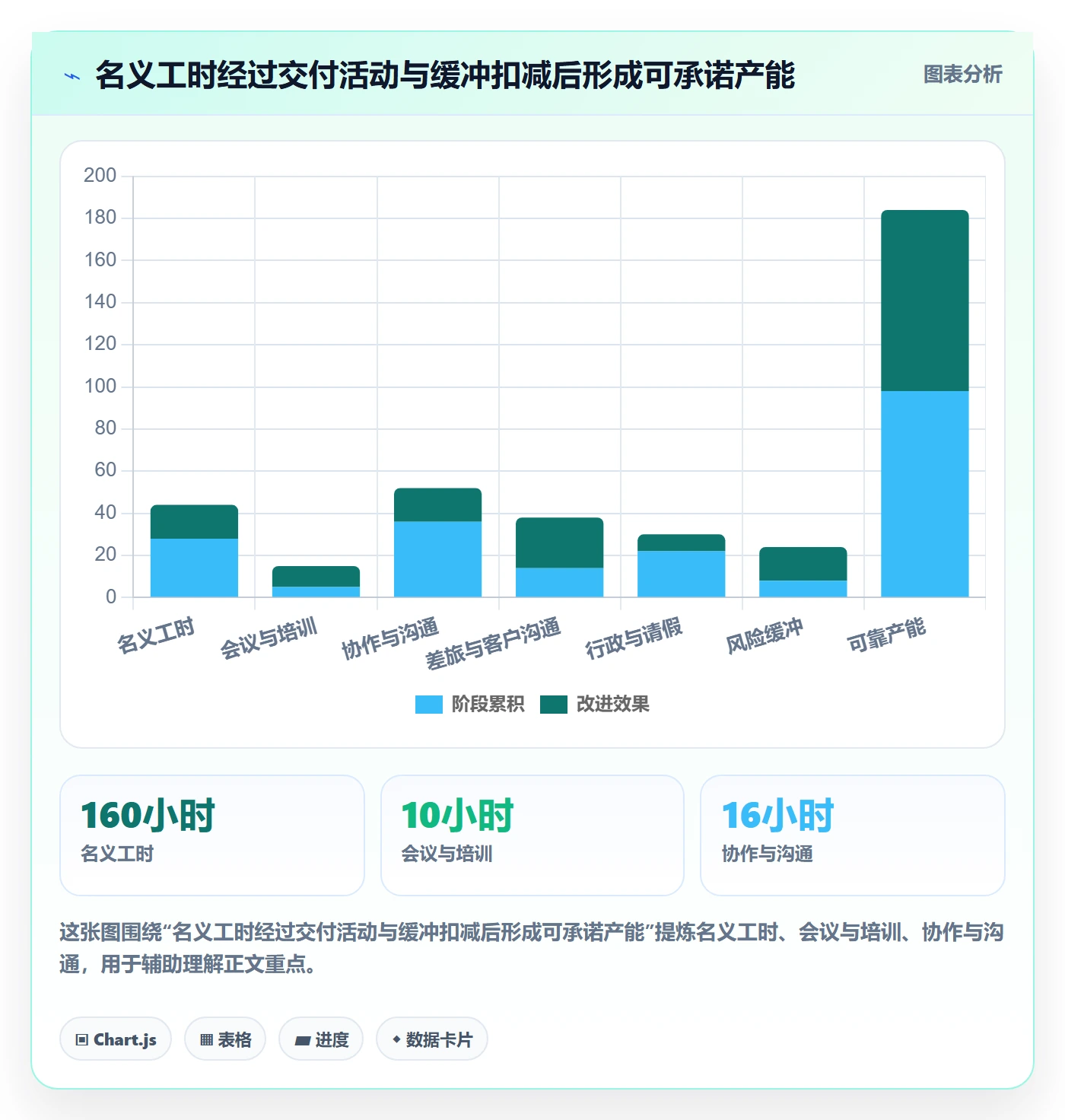
Task: Click the 100 value on the y-axis
Action: click(100, 387)
